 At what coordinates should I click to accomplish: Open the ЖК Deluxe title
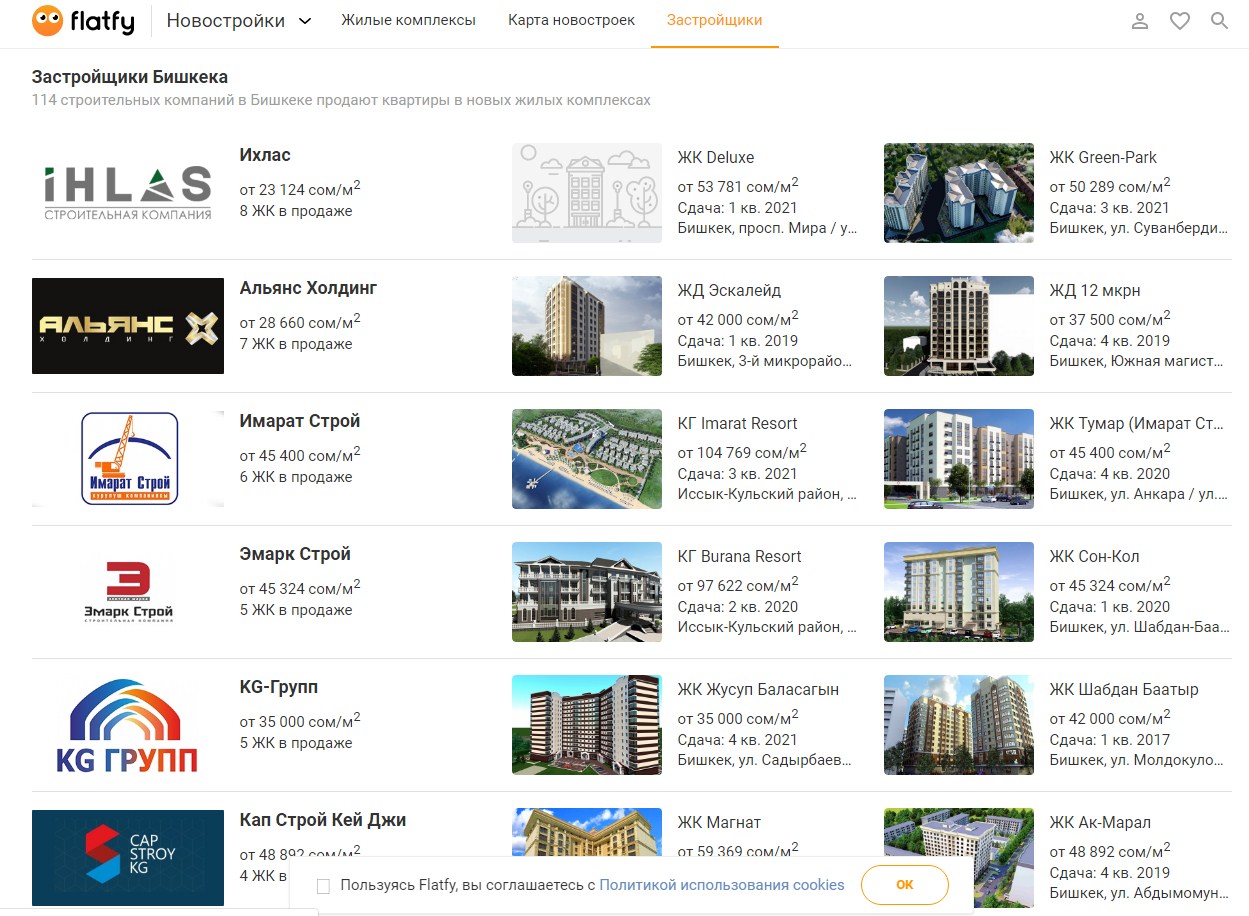pyautogui.click(x=716, y=157)
